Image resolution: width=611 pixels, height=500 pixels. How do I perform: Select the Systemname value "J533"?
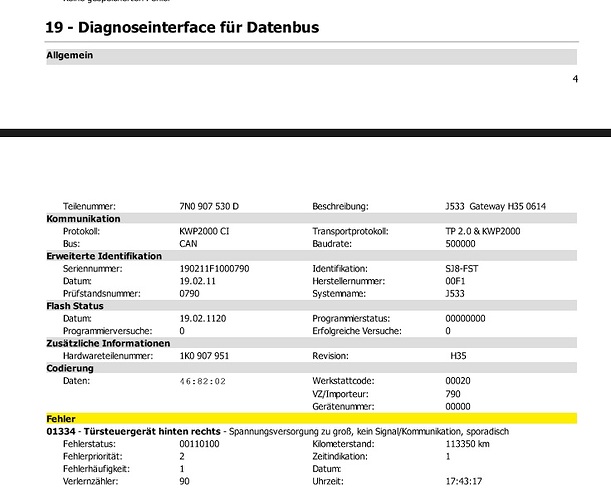455,293
